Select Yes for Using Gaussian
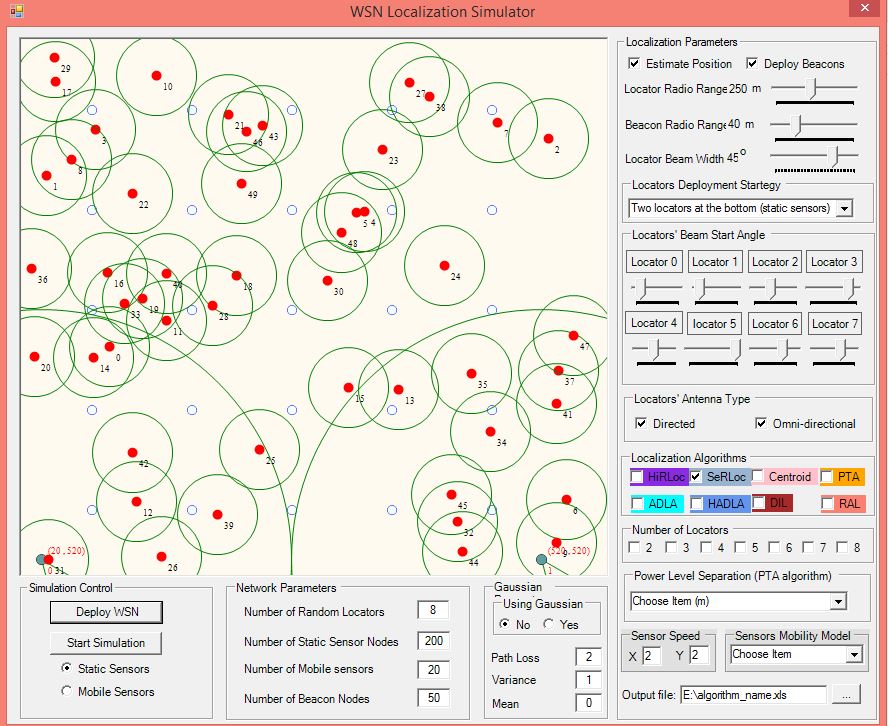888x726 pixels. tap(547, 624)
